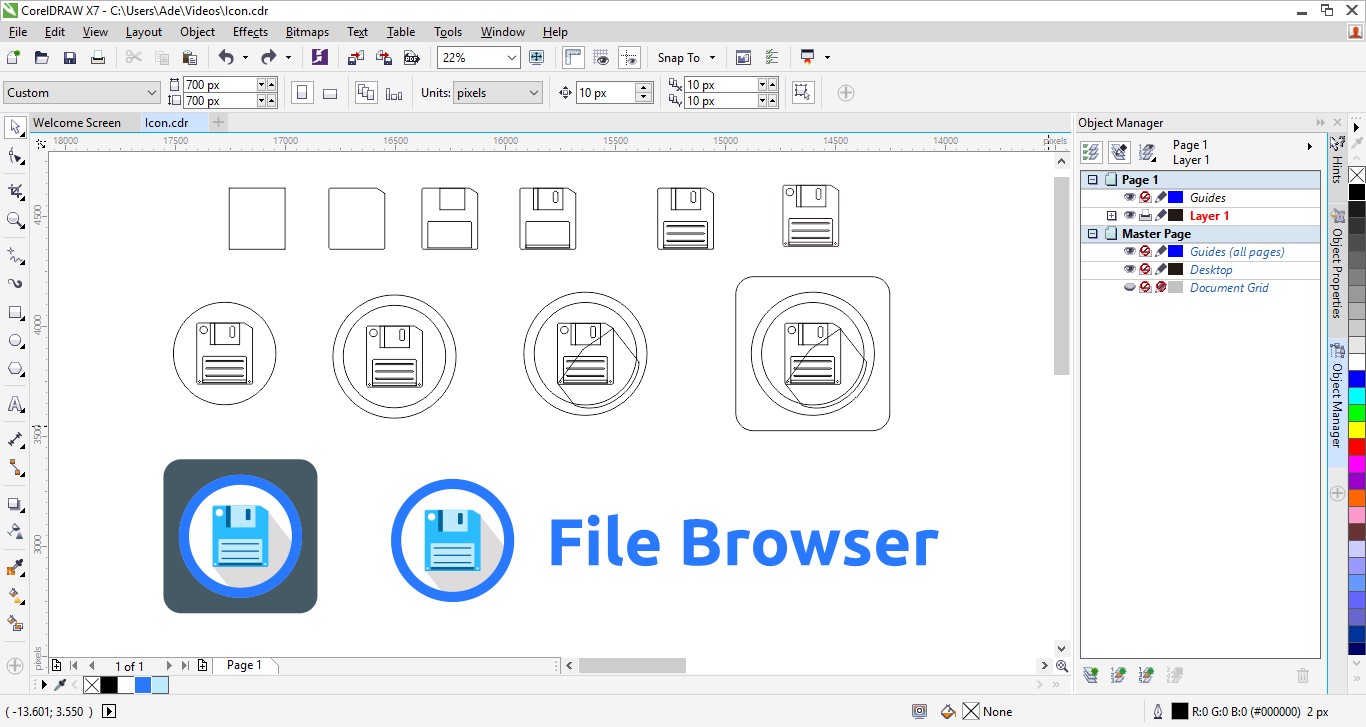
Task: Click the Save icon in the toolbar
Action: pyautogui.click(x=70, y=58)
